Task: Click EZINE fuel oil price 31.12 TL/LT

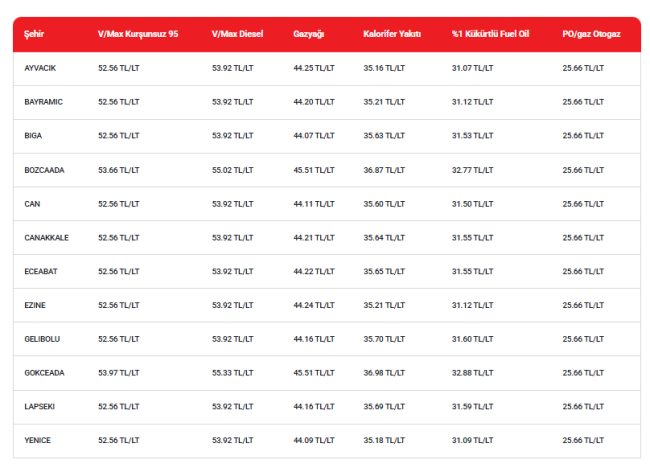Action: 473,305
